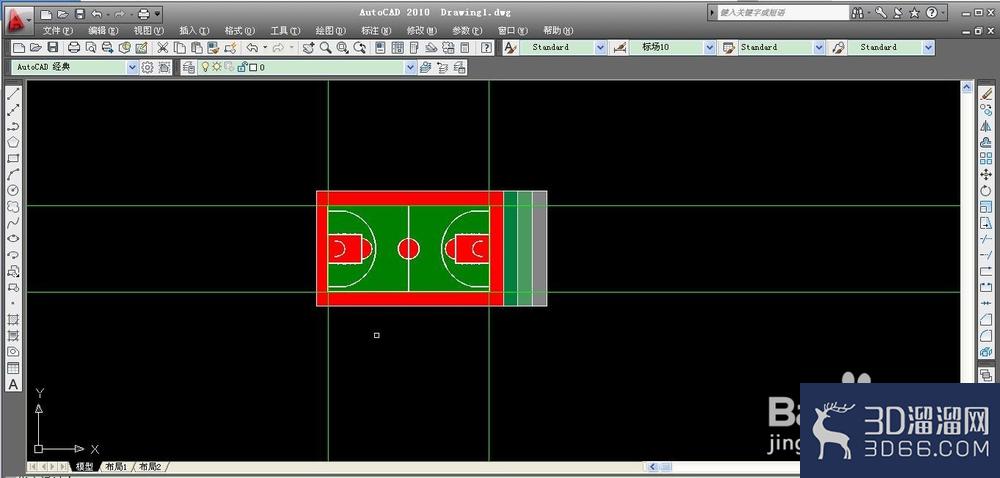This screenshot has height=478, width=1000.
Task: Expand the layer list dropdown
Action: pyautogui.click(x=411, y=67)
